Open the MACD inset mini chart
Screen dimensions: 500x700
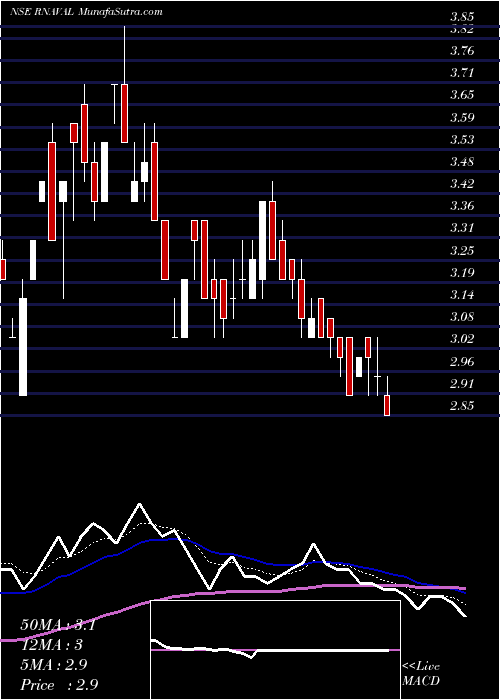[x=275, y=650]
